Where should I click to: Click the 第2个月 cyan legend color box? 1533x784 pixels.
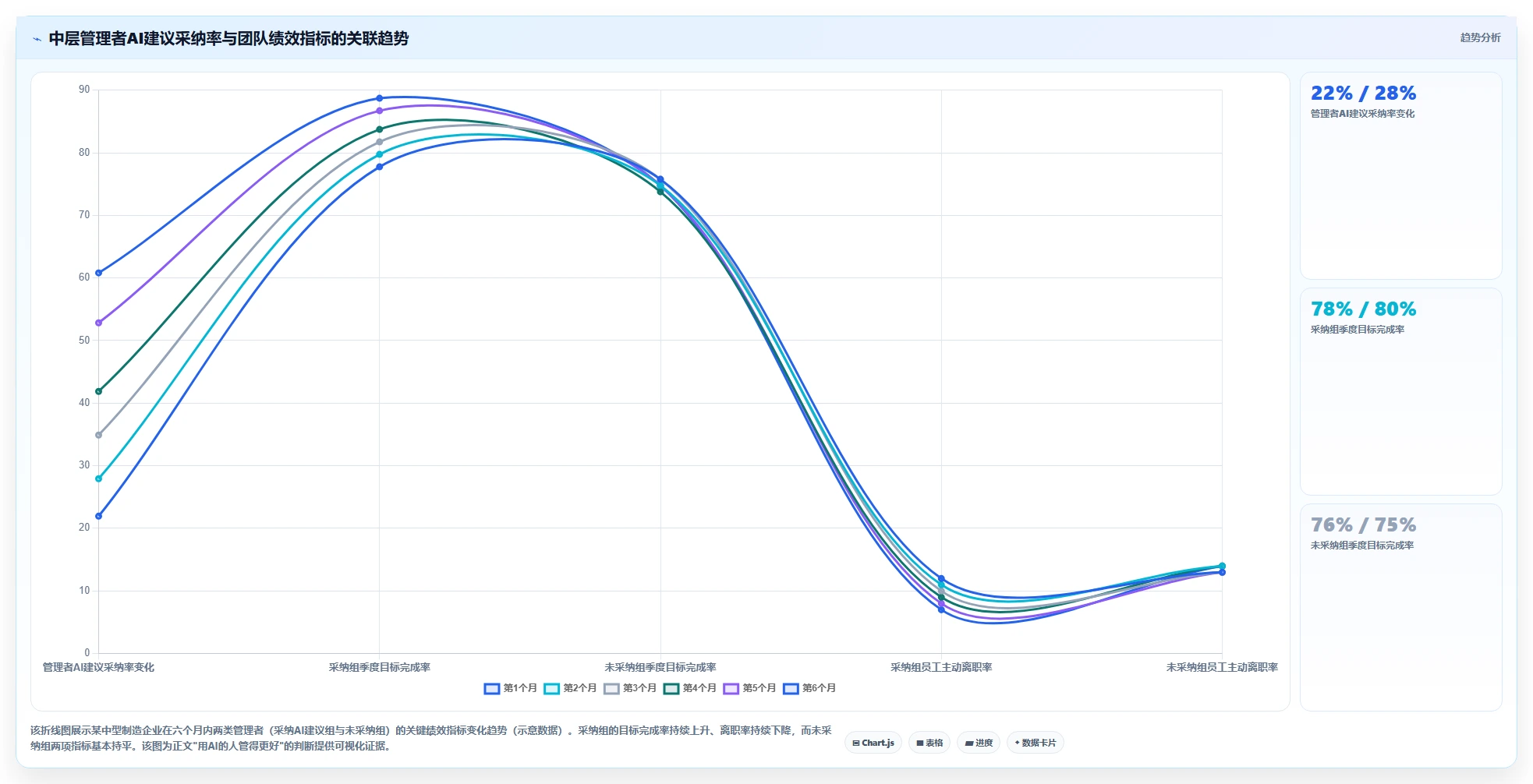click(551, 689)
